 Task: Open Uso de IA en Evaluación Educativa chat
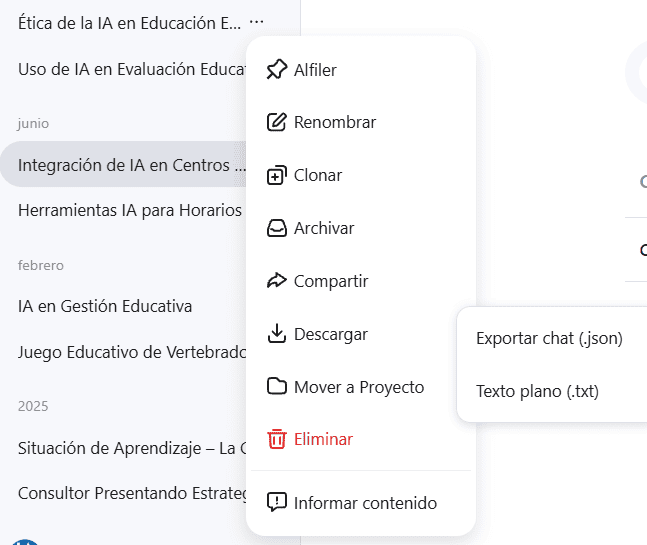click(x=124, y=69)
